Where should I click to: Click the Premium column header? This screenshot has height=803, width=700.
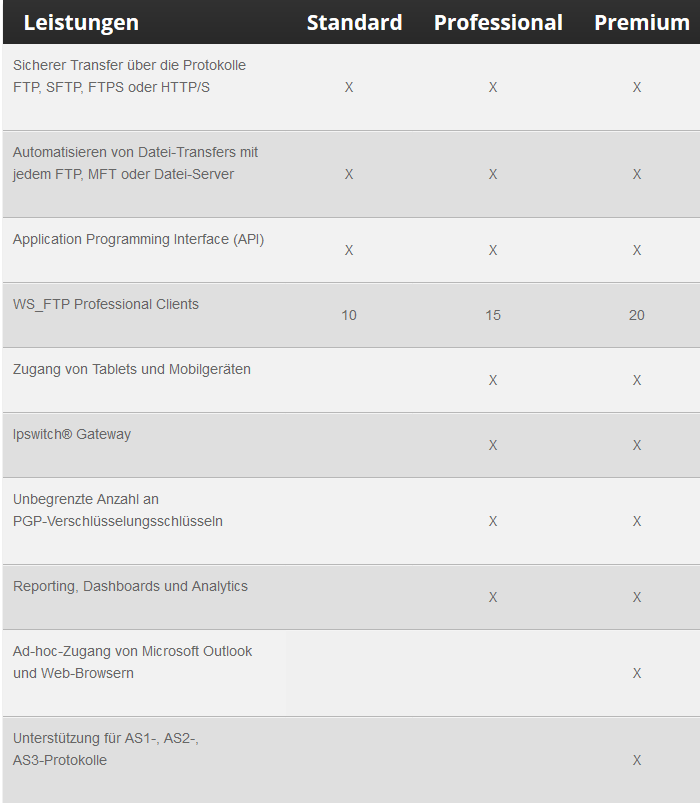641,22
